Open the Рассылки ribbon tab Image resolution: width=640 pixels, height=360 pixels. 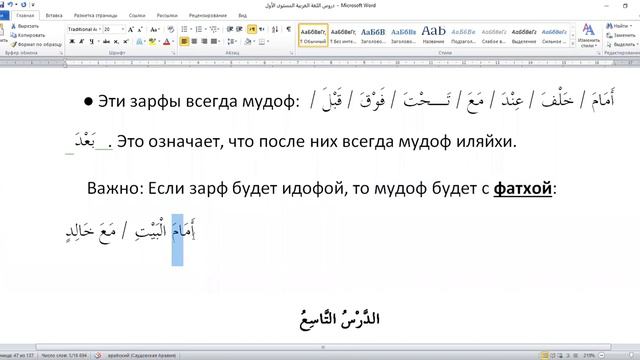(167, 16)
